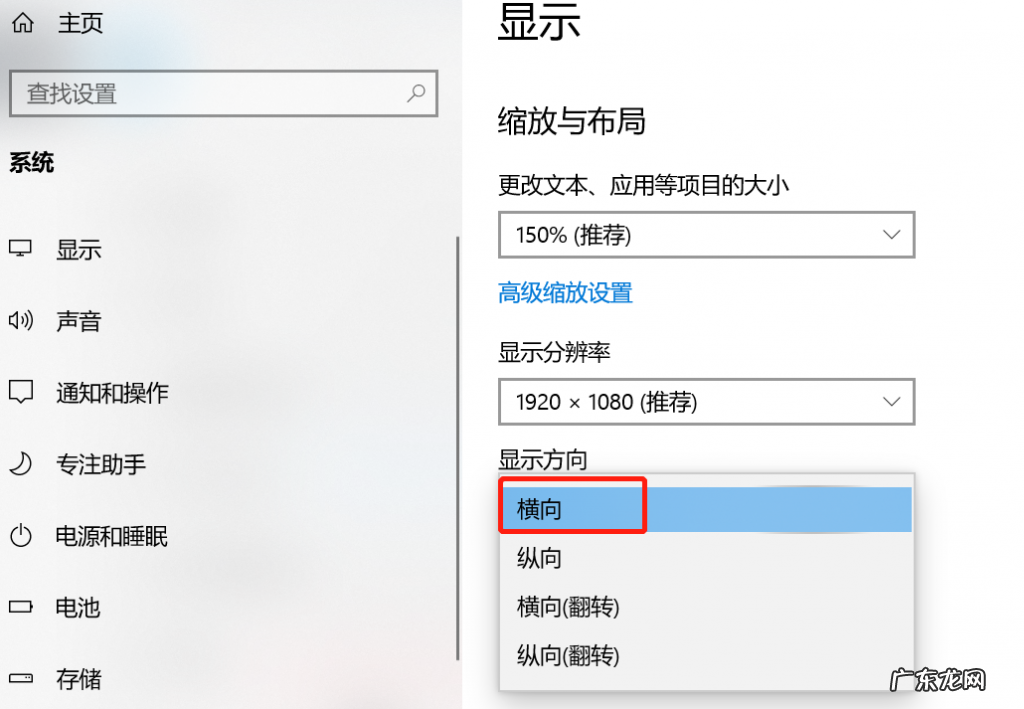Viewport: 1024px width, 709px height.
Task: Click the Home (主页) house icon
Action: [22, 23]
